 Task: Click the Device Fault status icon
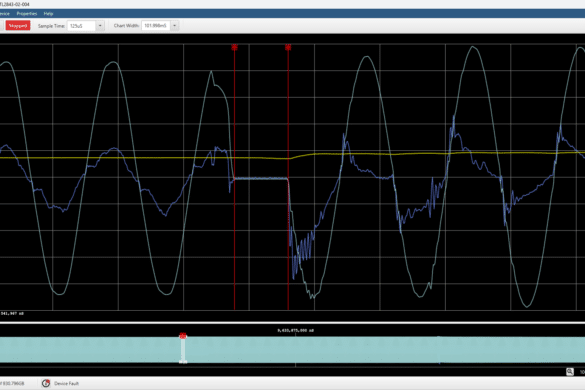[46, 383]
